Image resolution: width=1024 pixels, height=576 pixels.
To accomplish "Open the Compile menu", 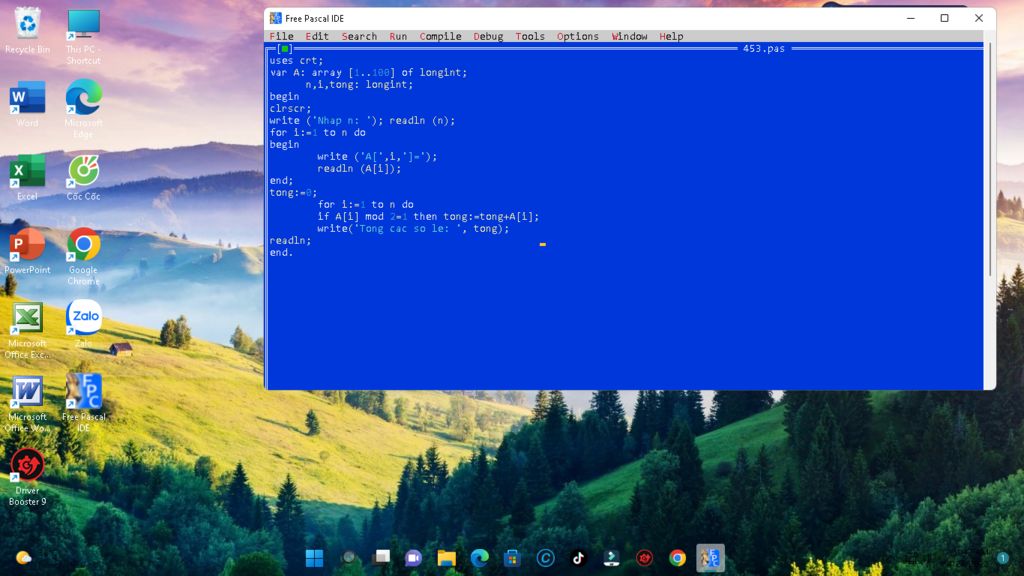I will tap(440, 37).
